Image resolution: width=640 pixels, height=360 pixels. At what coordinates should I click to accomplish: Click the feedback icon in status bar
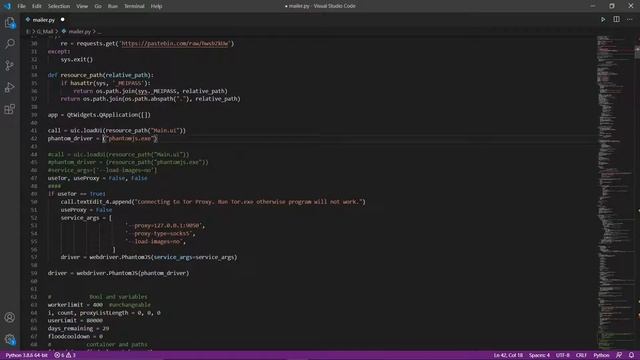point(619,355)
